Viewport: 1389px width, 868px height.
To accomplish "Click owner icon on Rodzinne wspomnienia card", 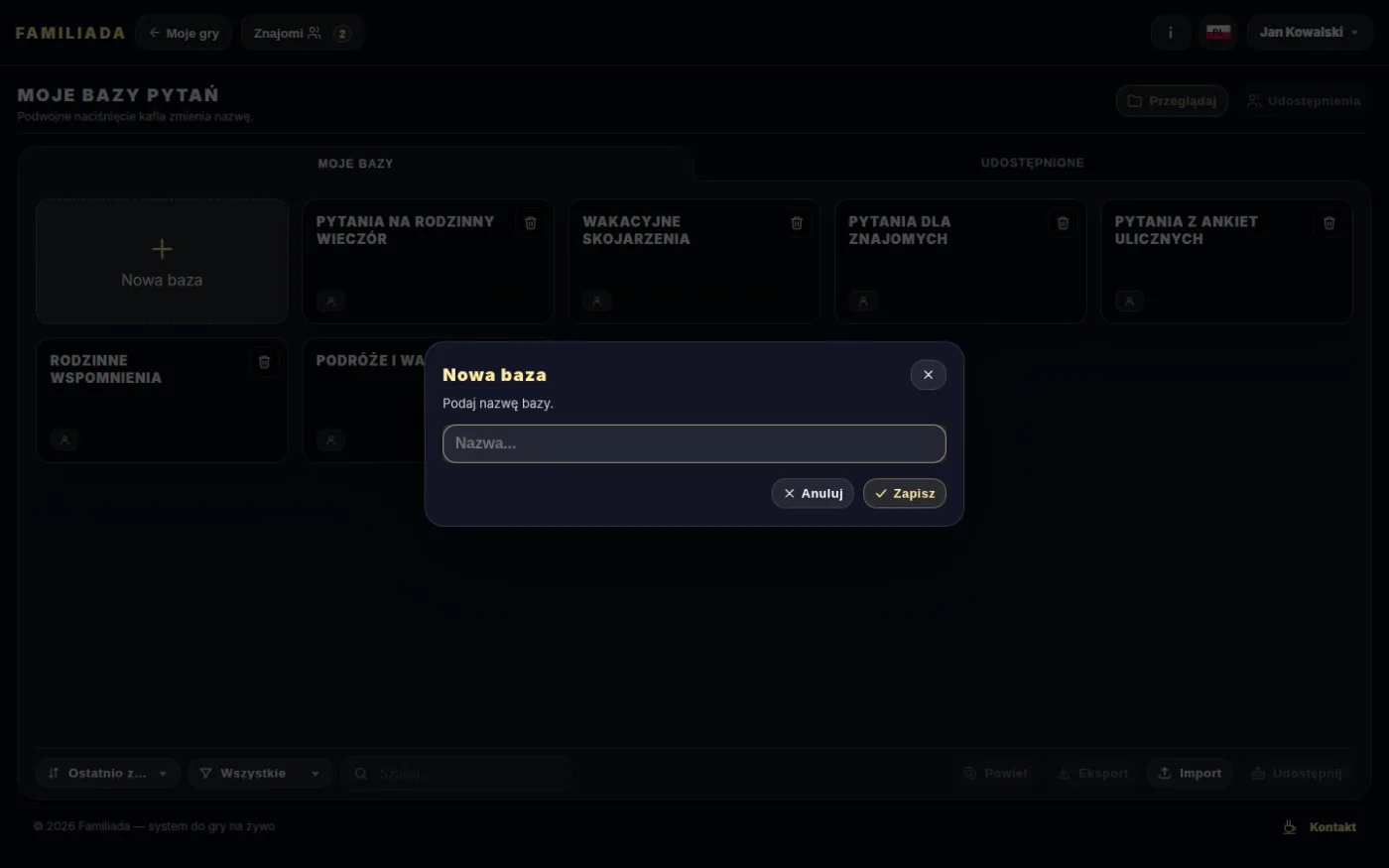I will (64, 439).
